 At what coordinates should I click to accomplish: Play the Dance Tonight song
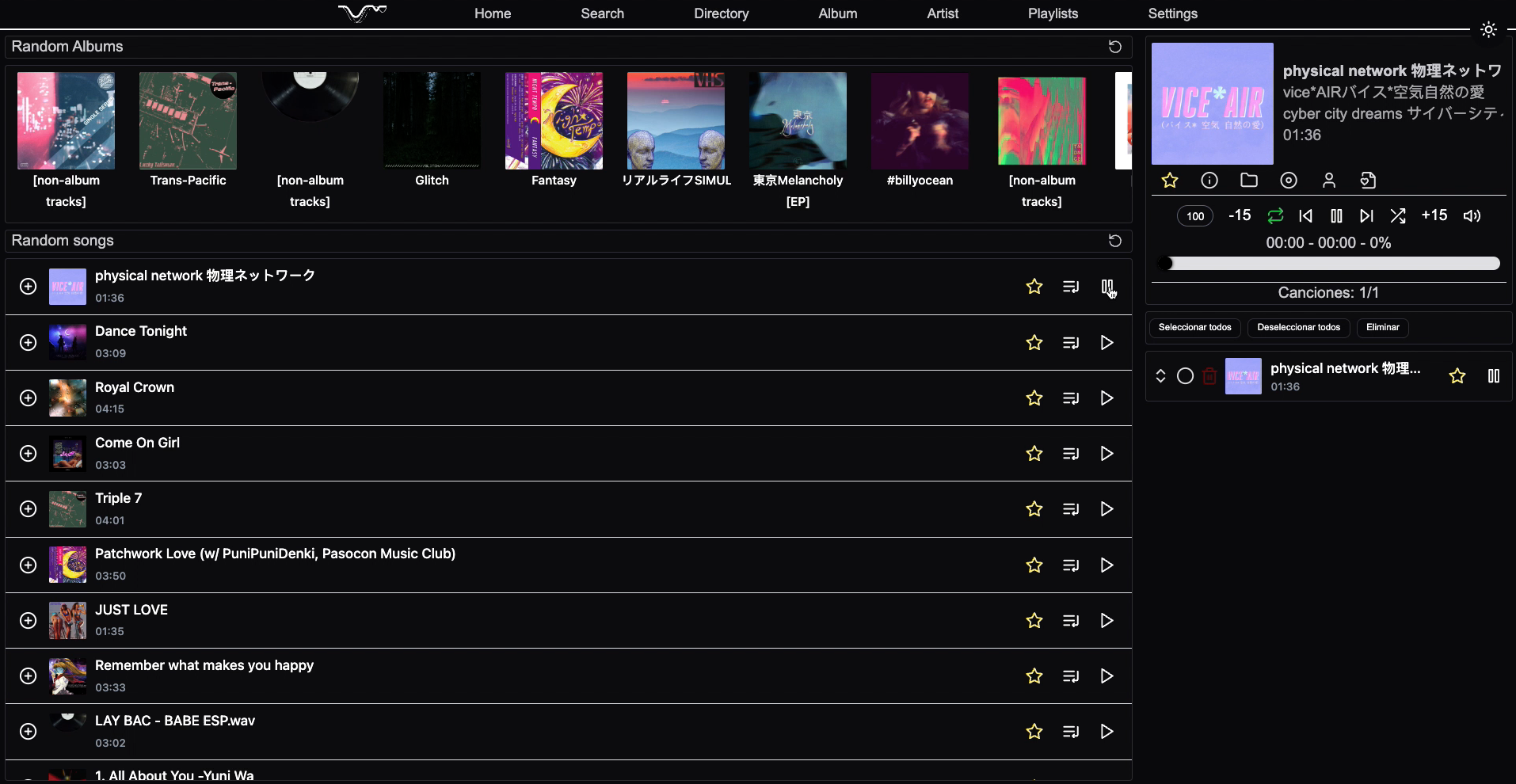[x=1107, y=343]
